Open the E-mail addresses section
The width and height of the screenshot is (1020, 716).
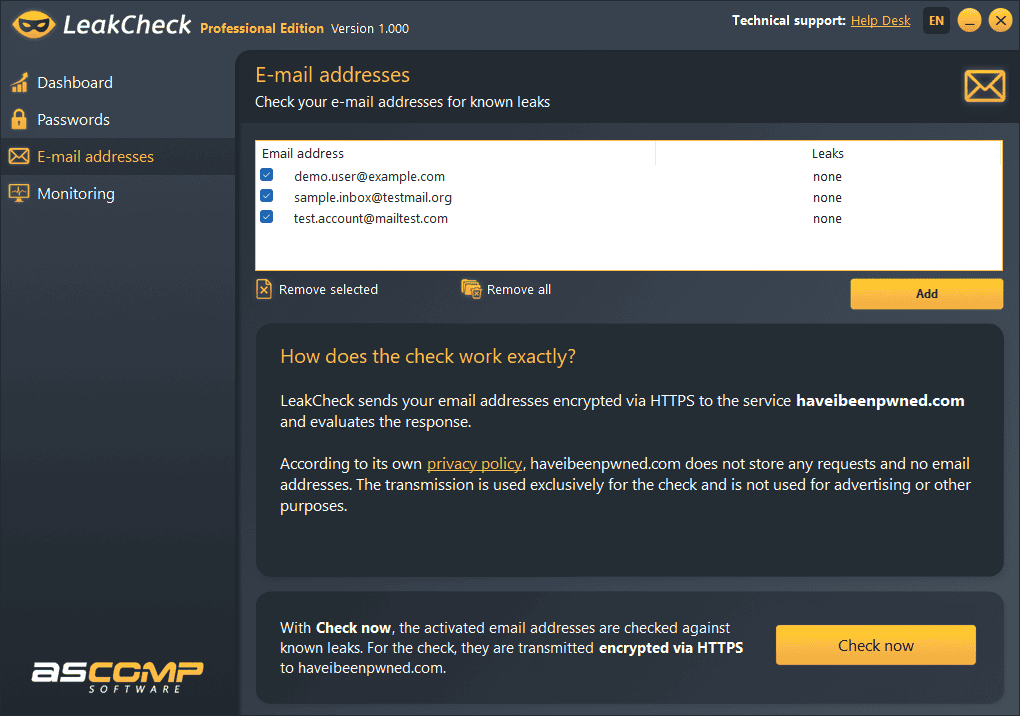pos(95,156)
